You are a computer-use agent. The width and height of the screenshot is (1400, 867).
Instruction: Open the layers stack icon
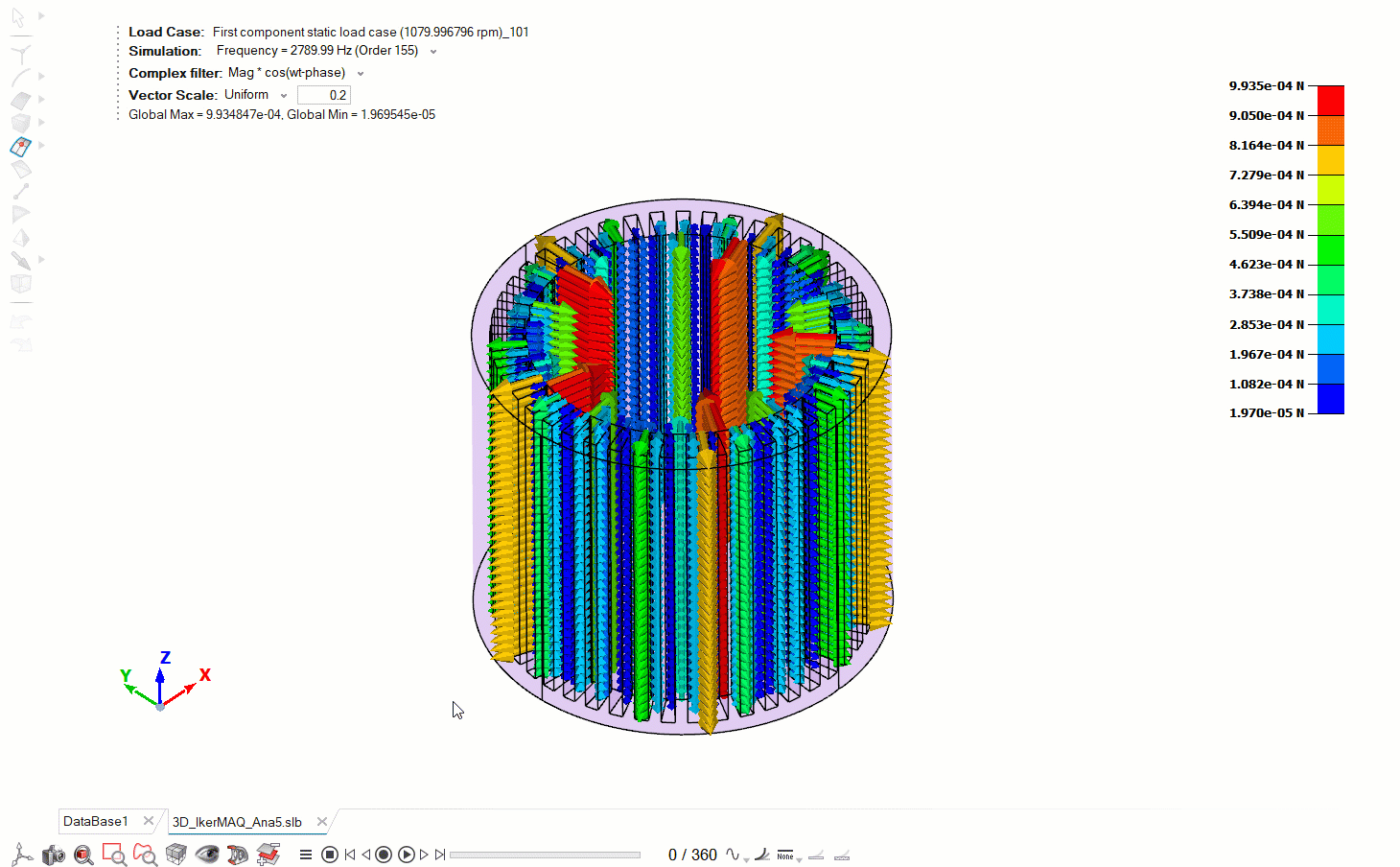tap(268, 855)
